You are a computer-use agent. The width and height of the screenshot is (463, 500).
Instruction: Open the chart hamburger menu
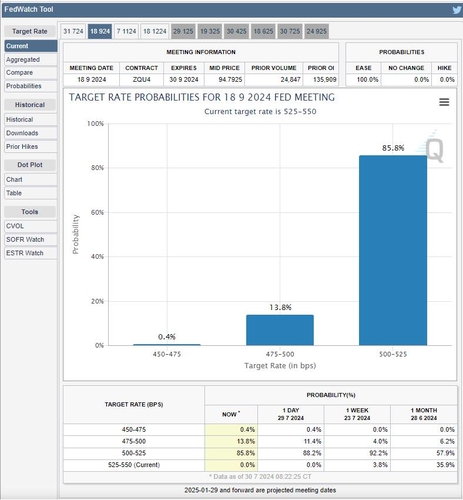444,102
